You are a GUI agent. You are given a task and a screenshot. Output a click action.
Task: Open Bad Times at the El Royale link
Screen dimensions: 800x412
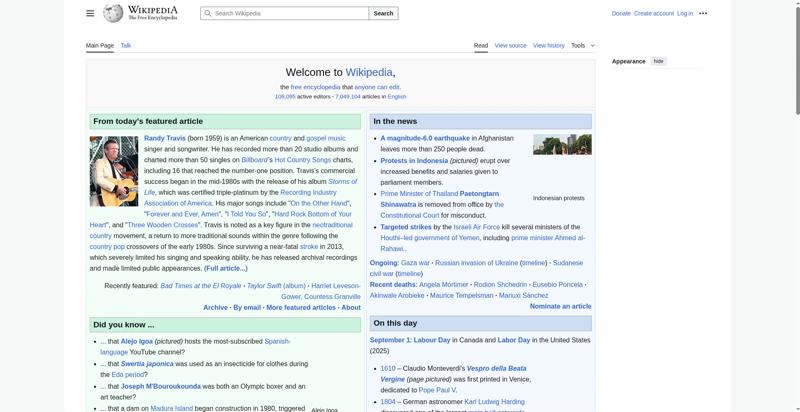201,286
